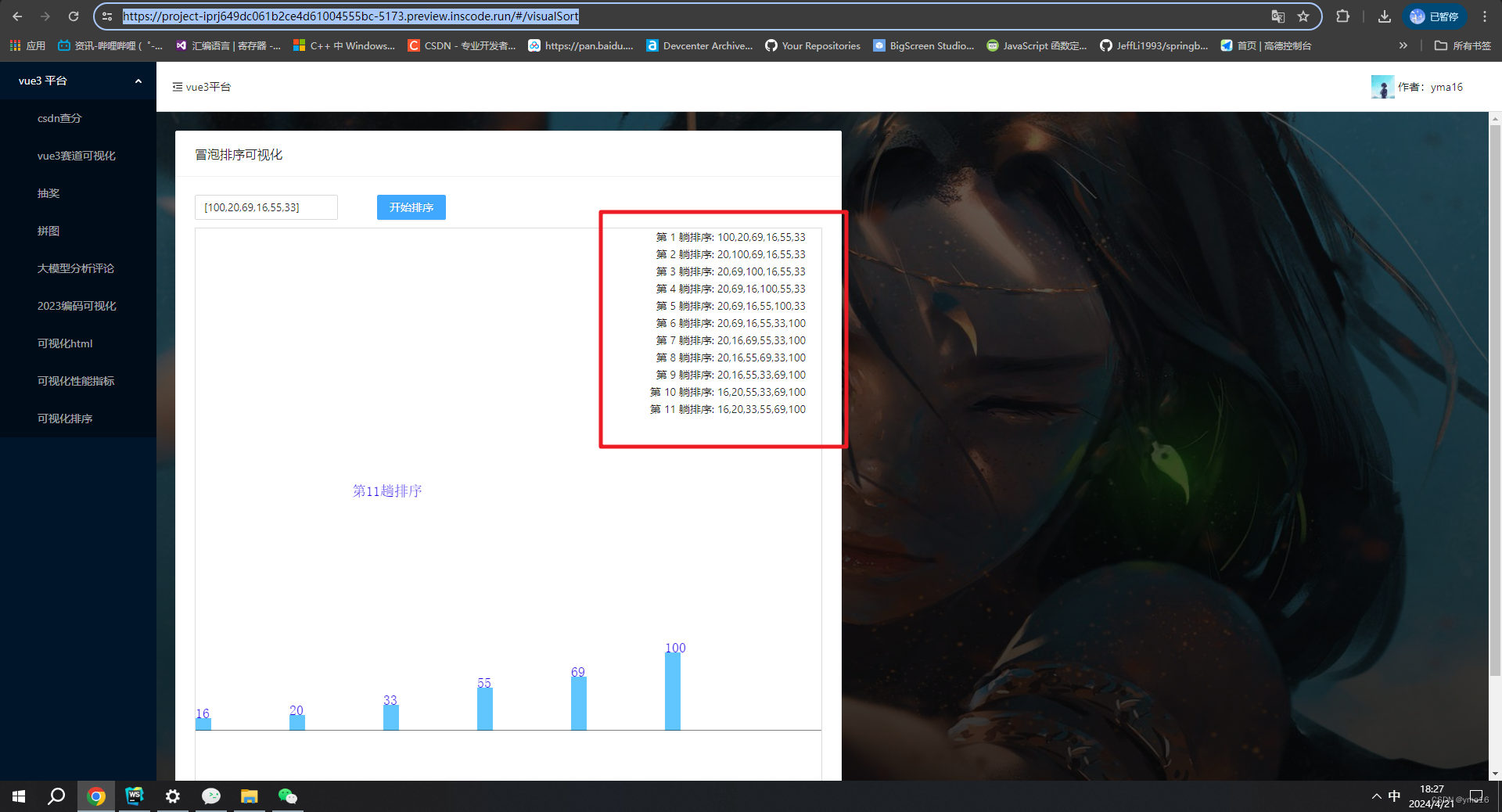The image size is (1502, 812).
Task: Click the address bar URL
Action: coord(350,16)
